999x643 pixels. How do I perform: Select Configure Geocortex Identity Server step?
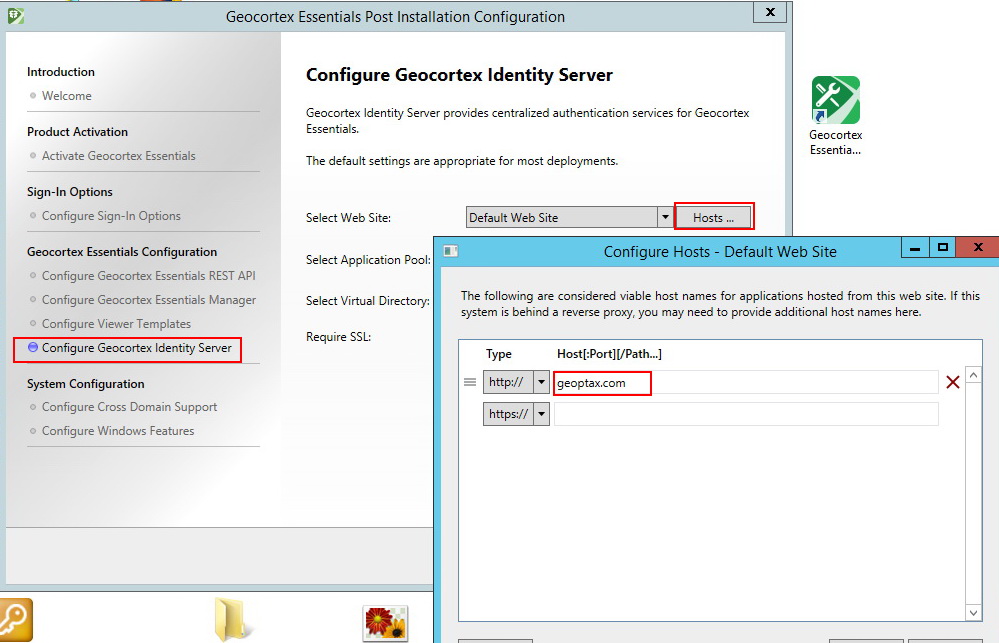(x=136, y=348)
